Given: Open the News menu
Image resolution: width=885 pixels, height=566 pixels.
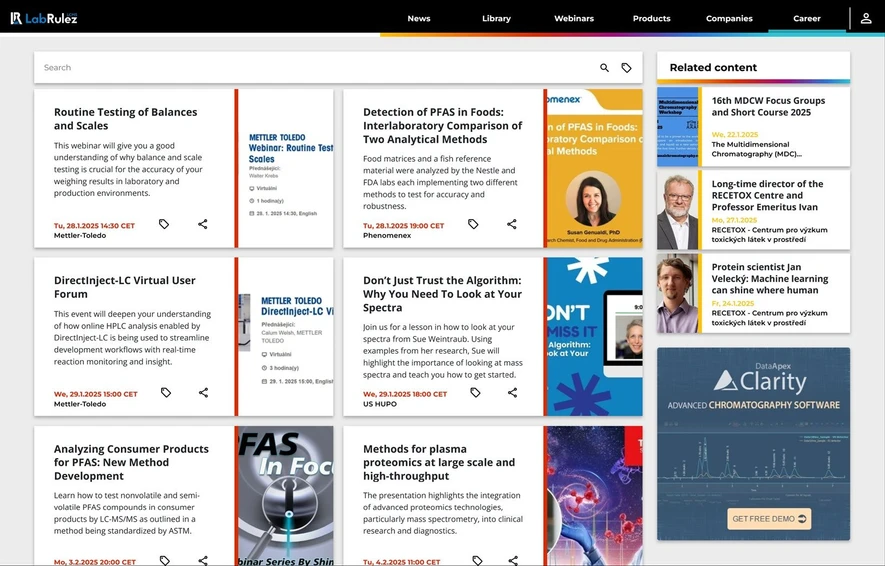Looking at the screenshot, I should 419,18.
